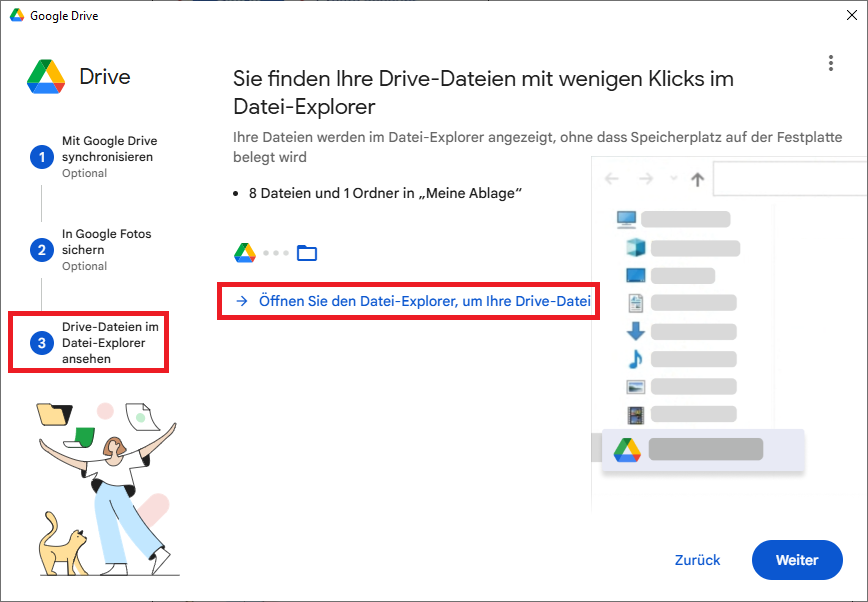The image size is (868, 602).
Task: Click the address bar in Explorer preview
Action: pyautogui.click(x=790, y=179)
